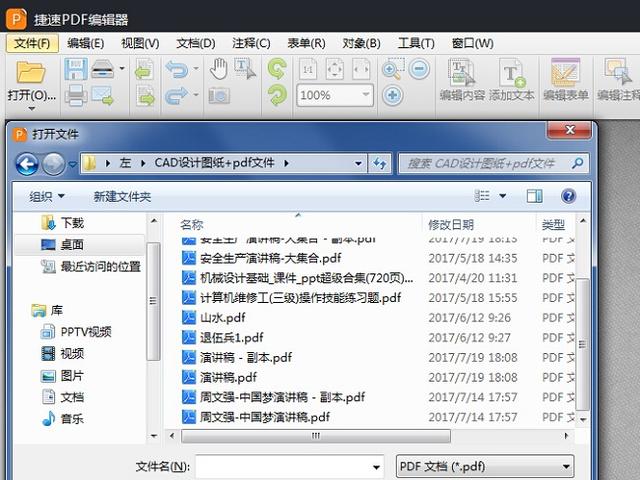Open the address bar path dropdown
640x480 pixels.
click(x=358, y=164)
